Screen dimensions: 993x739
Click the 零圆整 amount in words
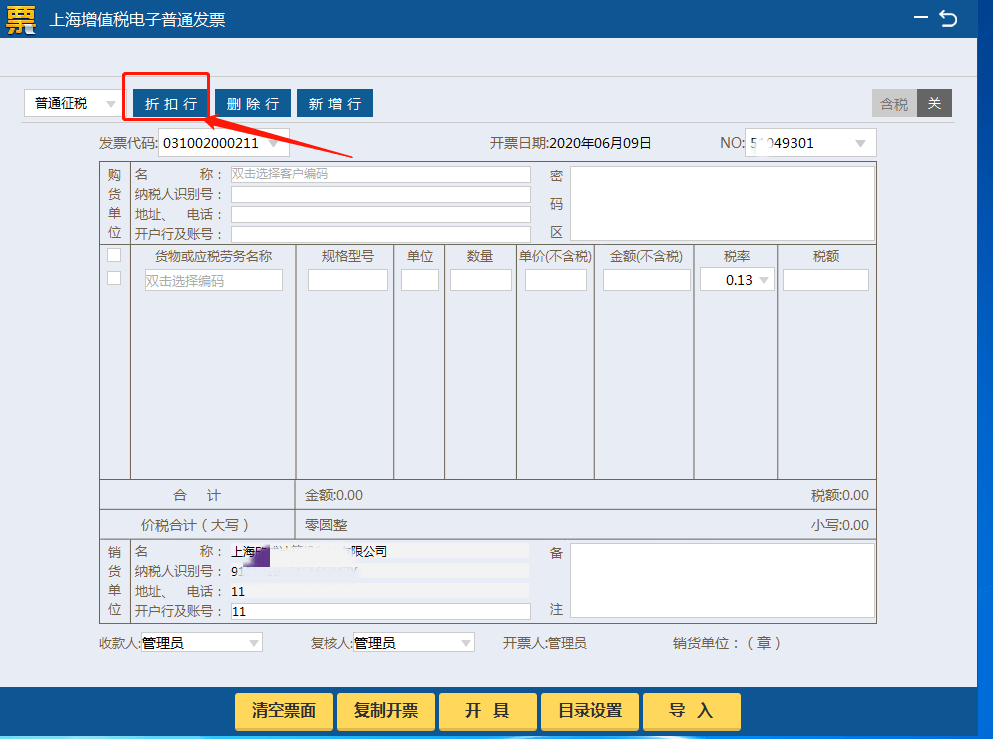click(326, 525)
